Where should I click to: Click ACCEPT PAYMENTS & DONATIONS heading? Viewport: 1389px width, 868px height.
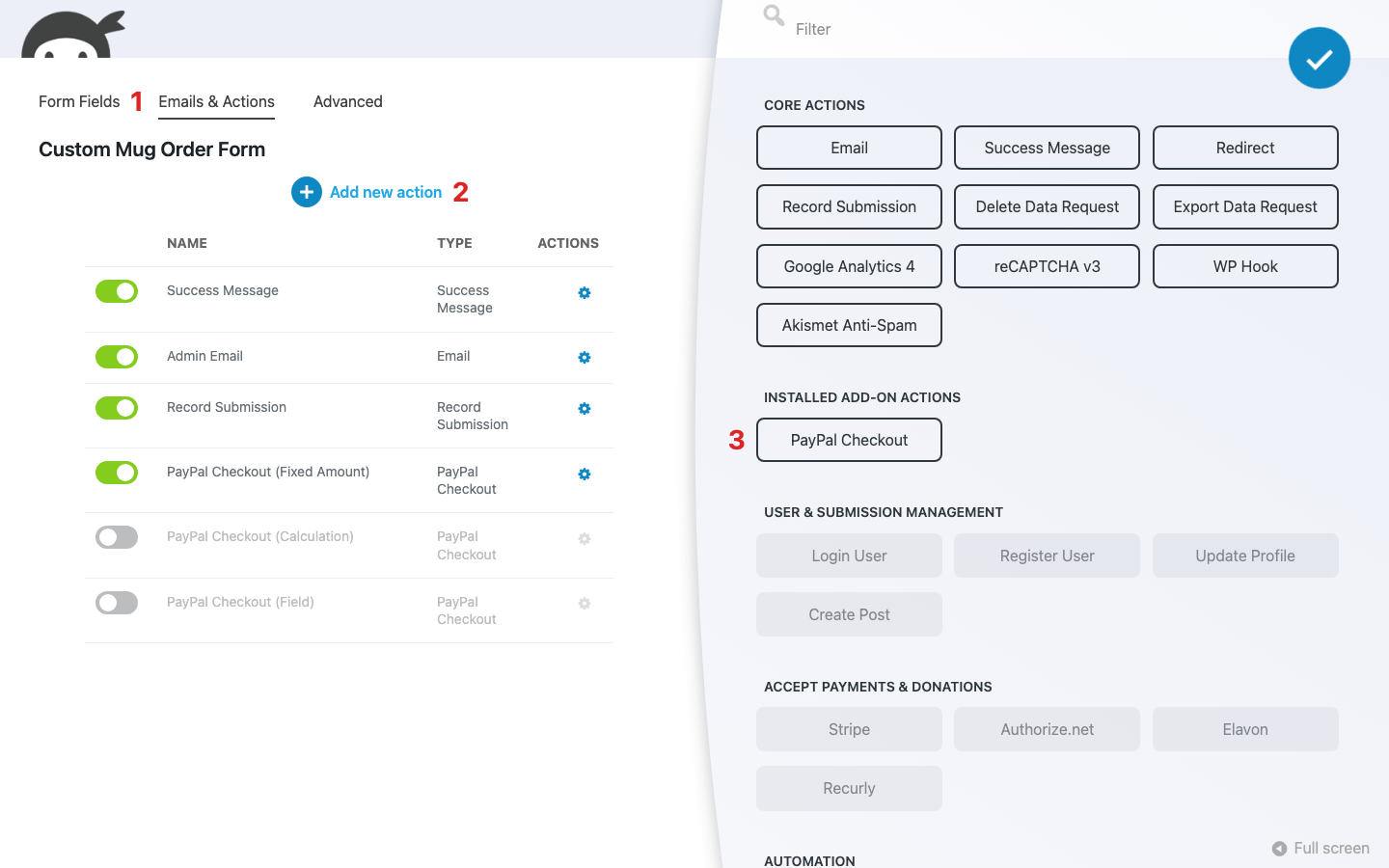pyautogui.click(x=878, y=687)
